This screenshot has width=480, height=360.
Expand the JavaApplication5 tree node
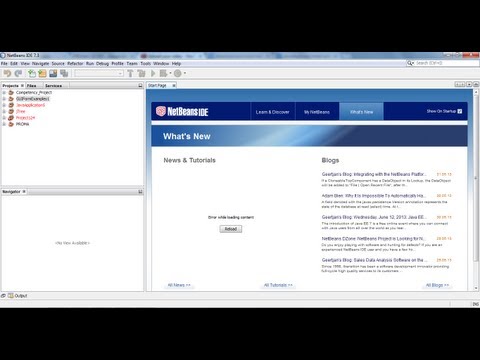pos(4,105)
